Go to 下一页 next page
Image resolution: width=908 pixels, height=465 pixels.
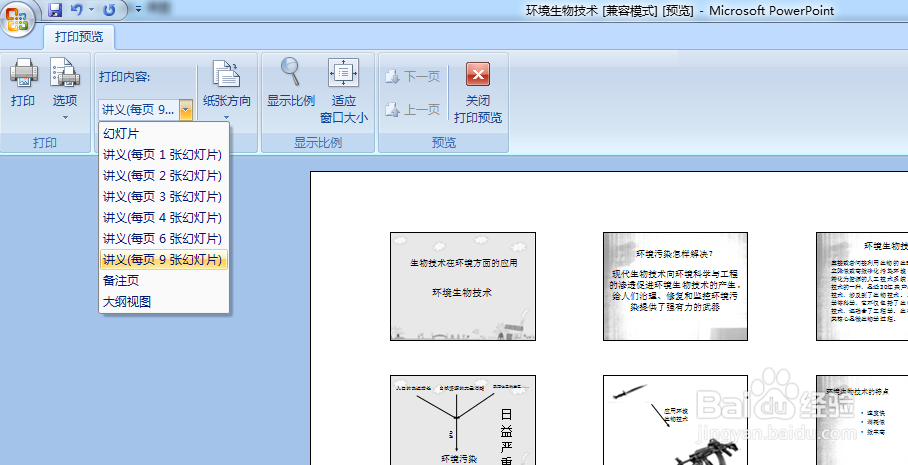(x=413, y=76)
